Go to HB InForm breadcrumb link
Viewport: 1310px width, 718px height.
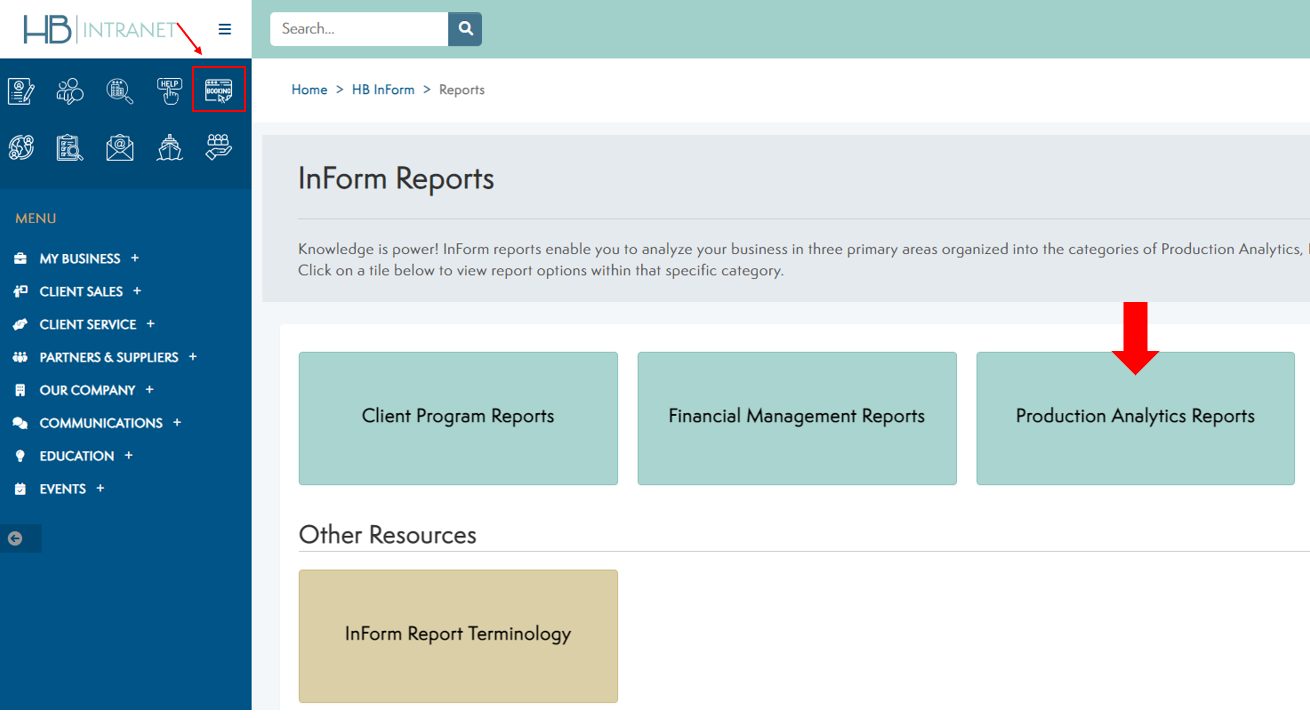click(383, 90)
